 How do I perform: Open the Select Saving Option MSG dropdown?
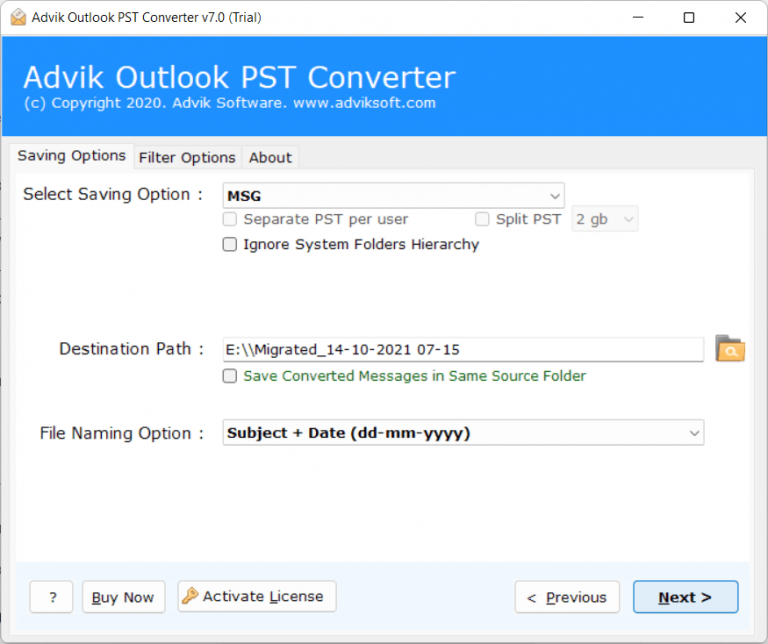[x=393, y=195]
